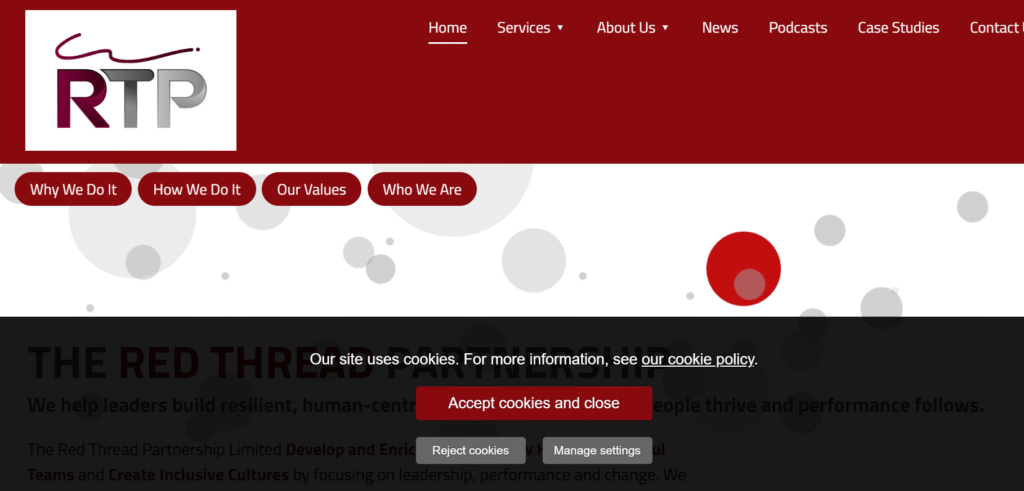Expand the Services dropdown arrow
The image size is (1024, 491).
coord(560,27)
